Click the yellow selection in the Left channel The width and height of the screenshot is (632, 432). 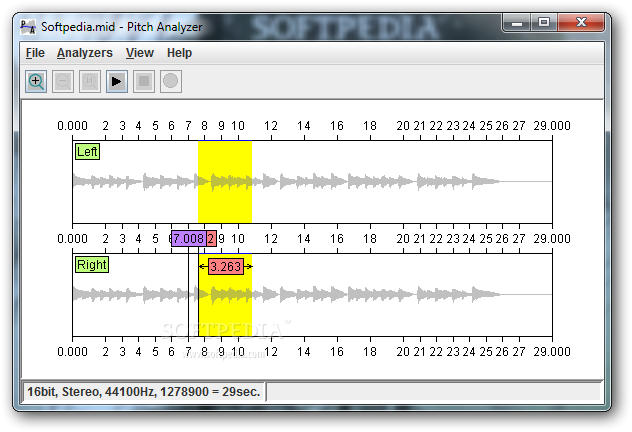(x=225, y=182)
